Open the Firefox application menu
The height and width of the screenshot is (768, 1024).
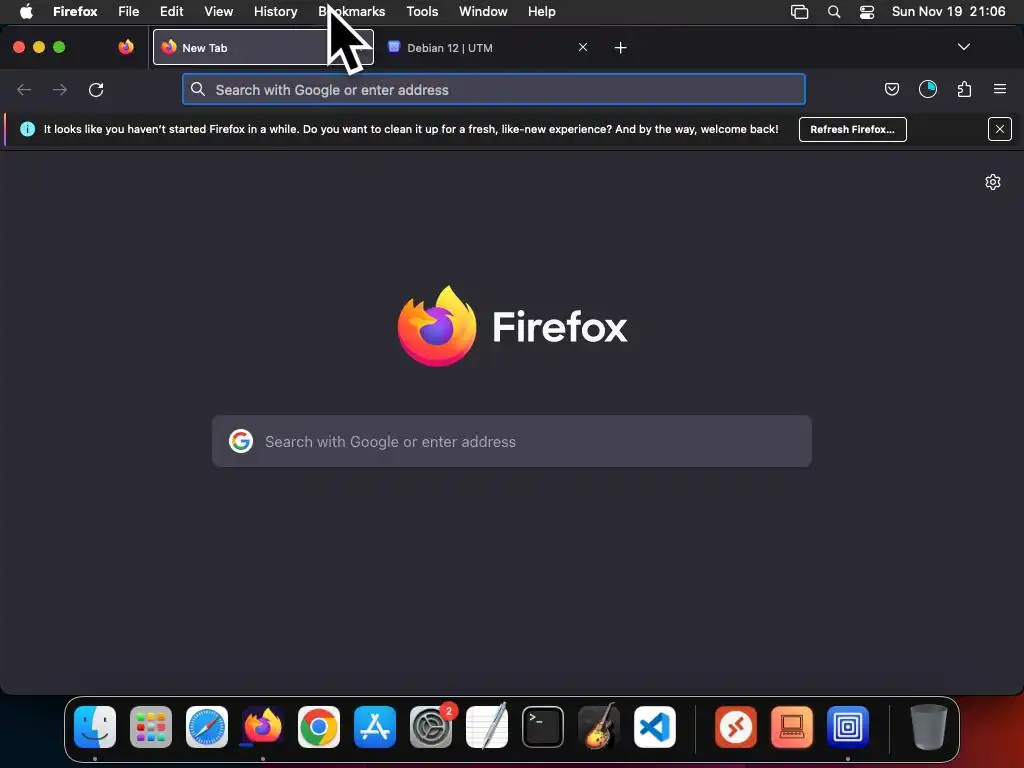(75, 12)
